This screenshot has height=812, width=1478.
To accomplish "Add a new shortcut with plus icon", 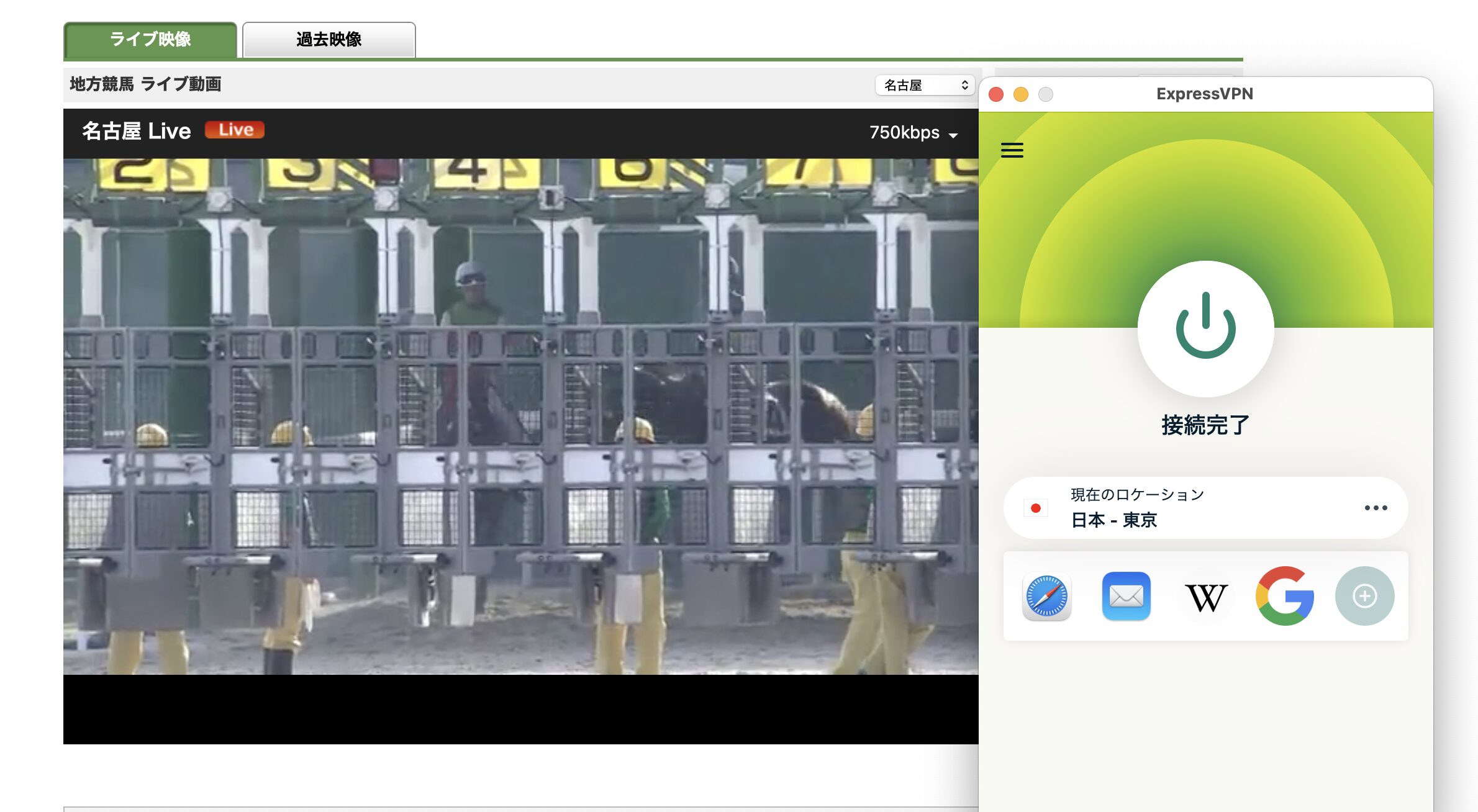I will click(x=1364, y=596).
